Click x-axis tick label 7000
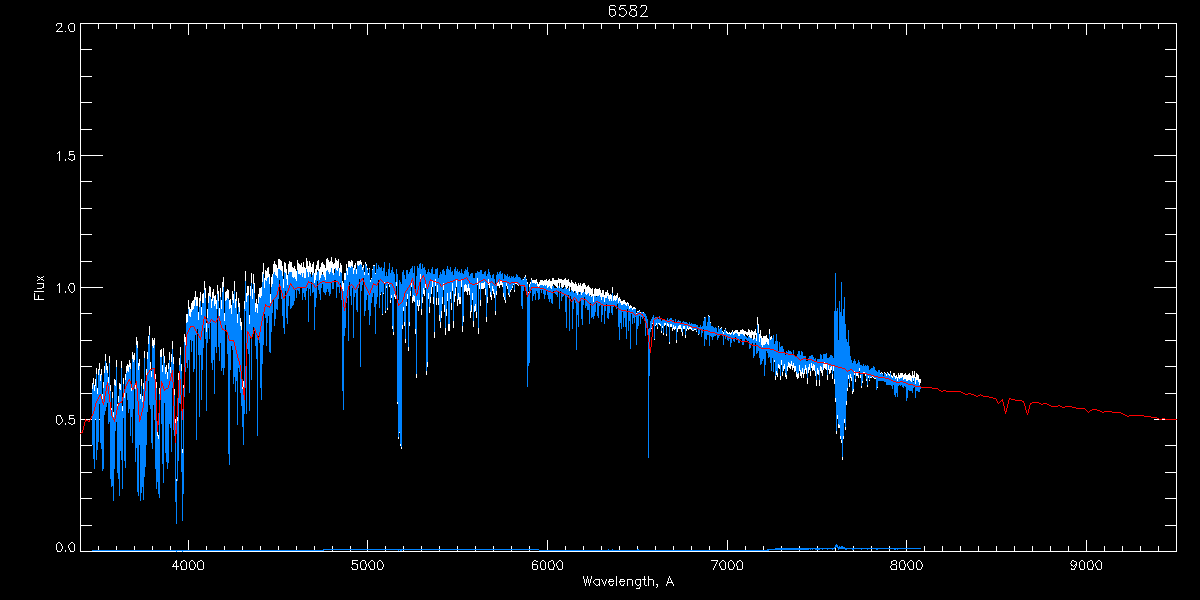Viewport: 1200px width, 600px height. (x=727, y=566)
